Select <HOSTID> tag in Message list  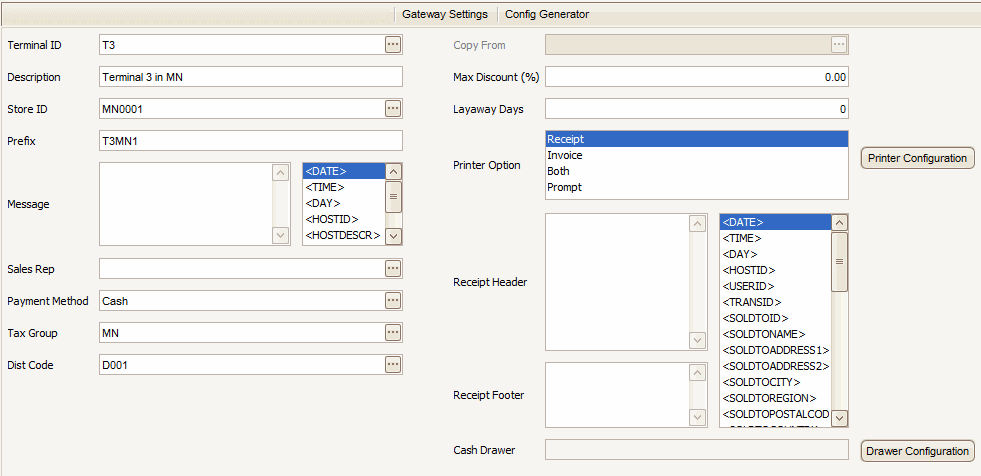click(x=332, y=219)
